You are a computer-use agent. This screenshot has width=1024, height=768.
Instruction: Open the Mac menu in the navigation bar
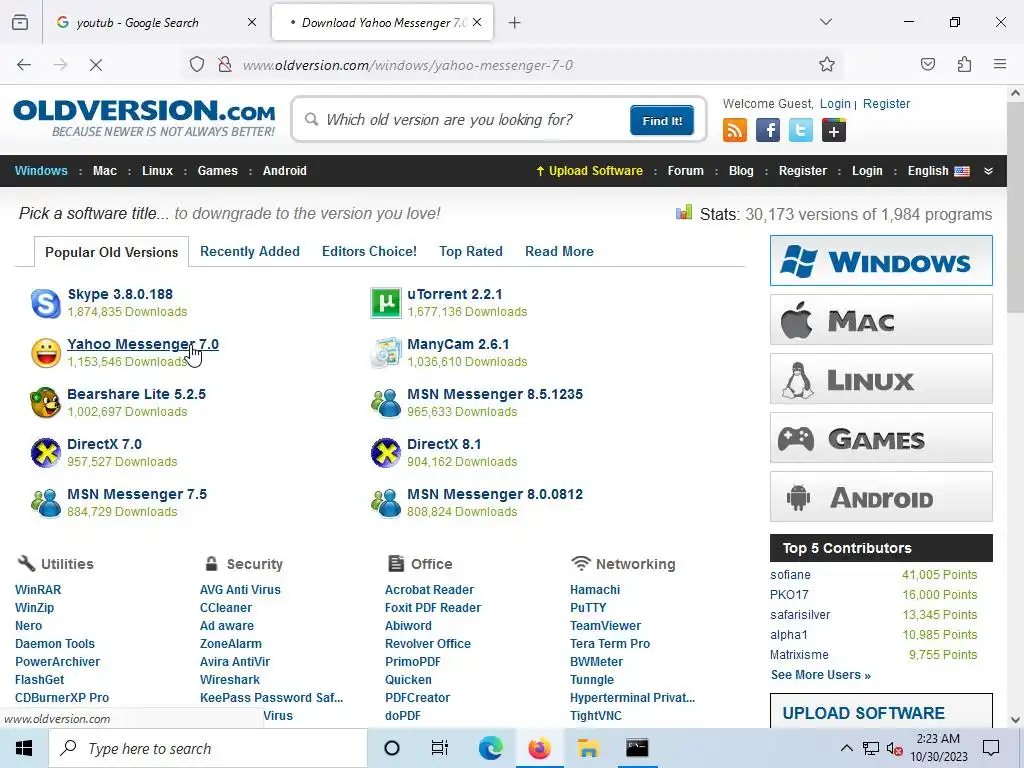[104, 171]
